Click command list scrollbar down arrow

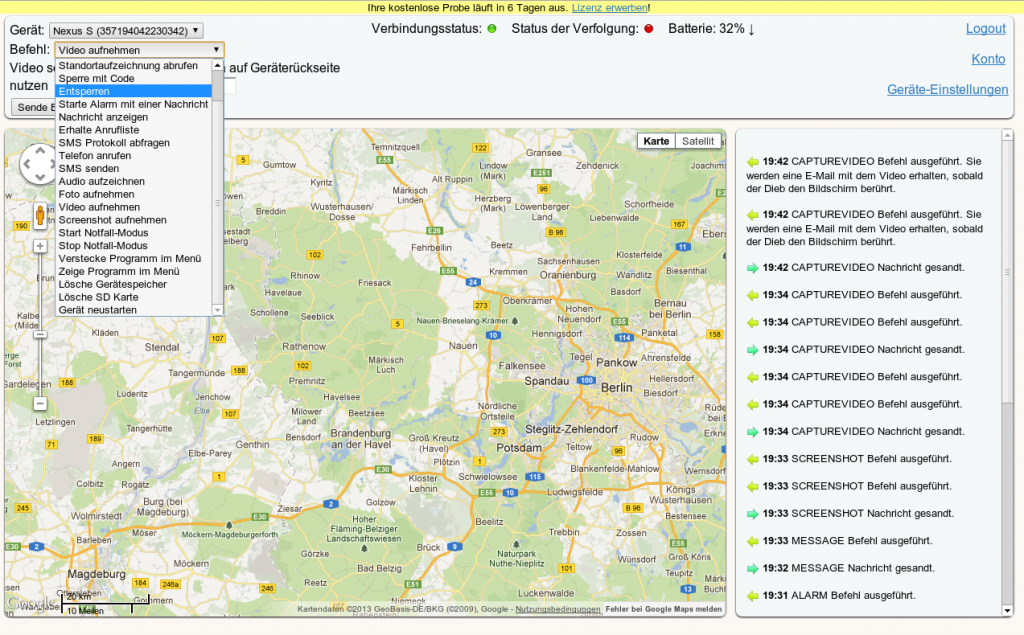pos(217,310)
